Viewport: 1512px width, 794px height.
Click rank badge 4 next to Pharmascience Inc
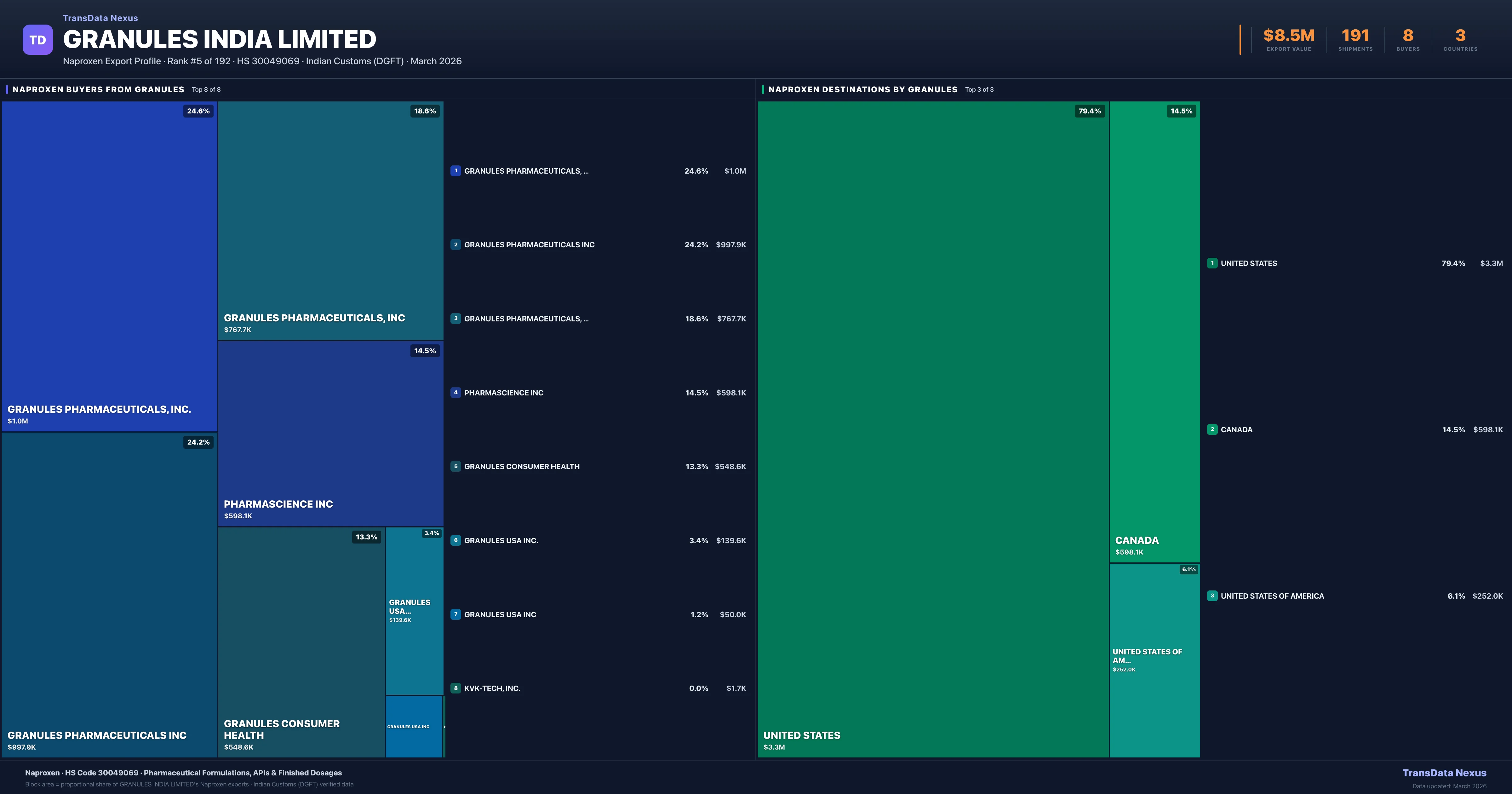455,392
